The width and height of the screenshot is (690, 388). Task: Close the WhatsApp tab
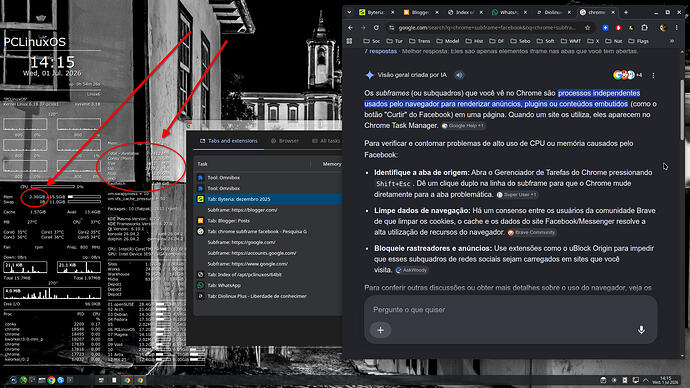point(525,12)
